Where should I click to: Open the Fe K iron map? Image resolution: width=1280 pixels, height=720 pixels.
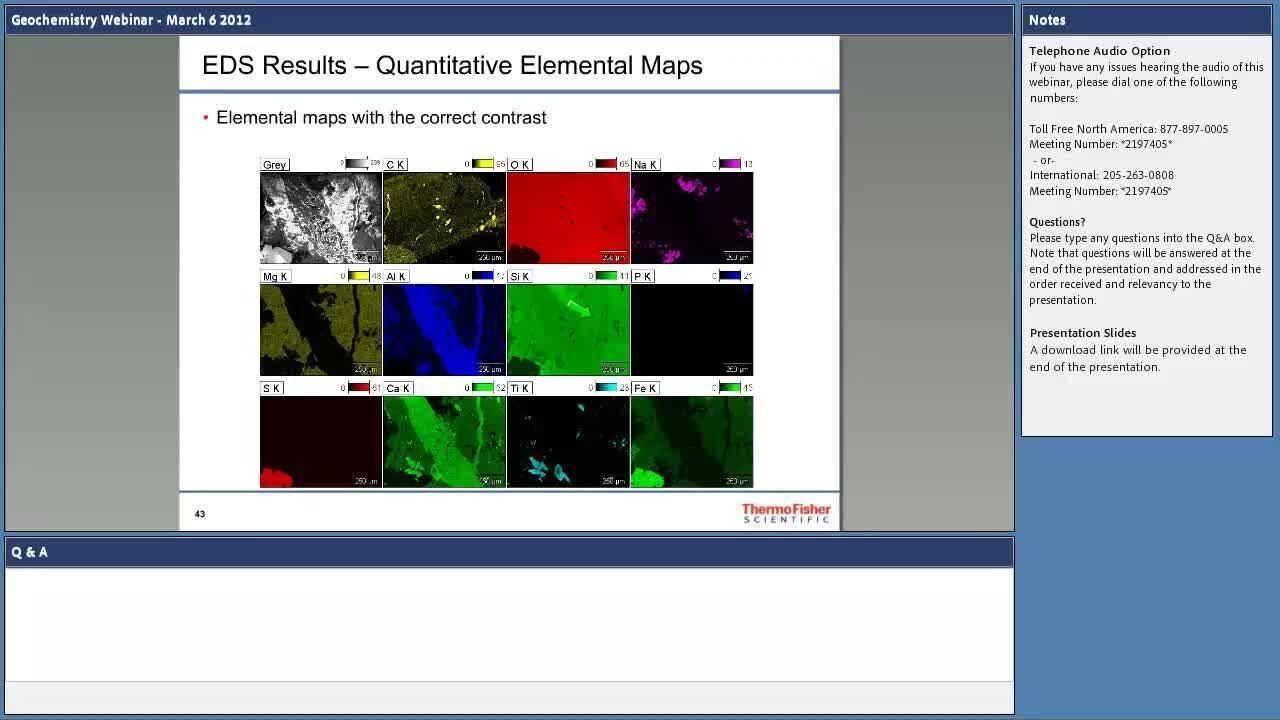click(692, 442)
